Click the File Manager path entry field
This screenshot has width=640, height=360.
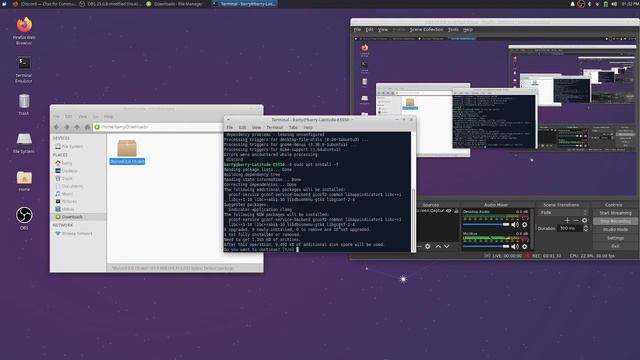(158, 127)
